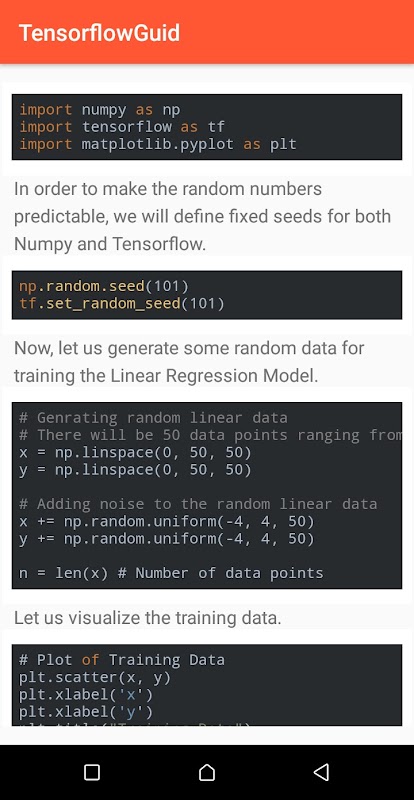Tap the Android back triangle icon
This screenshot has height=800, width=414.
click(321, 772)
